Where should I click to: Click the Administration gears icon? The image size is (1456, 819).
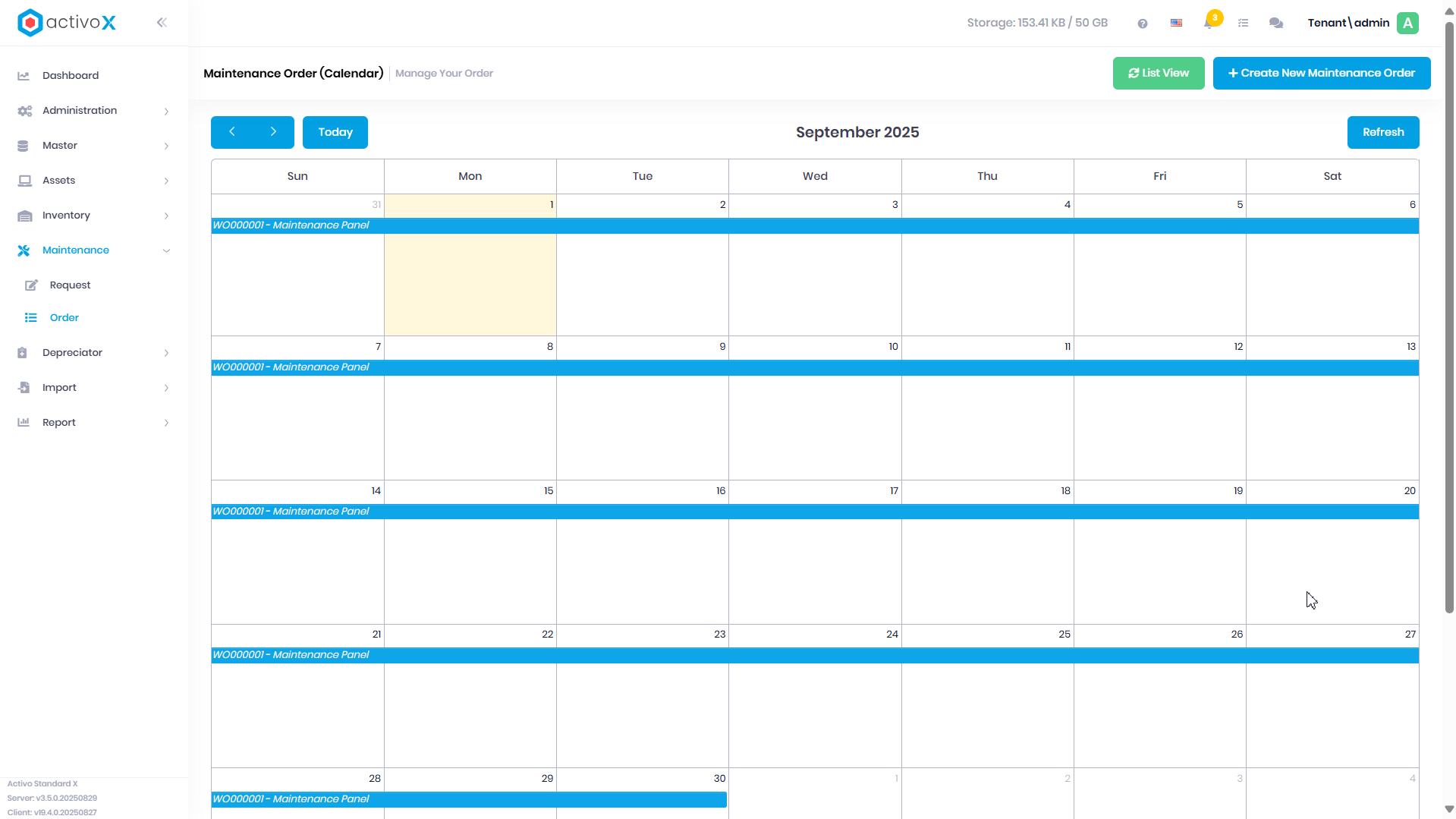point(24,111)
